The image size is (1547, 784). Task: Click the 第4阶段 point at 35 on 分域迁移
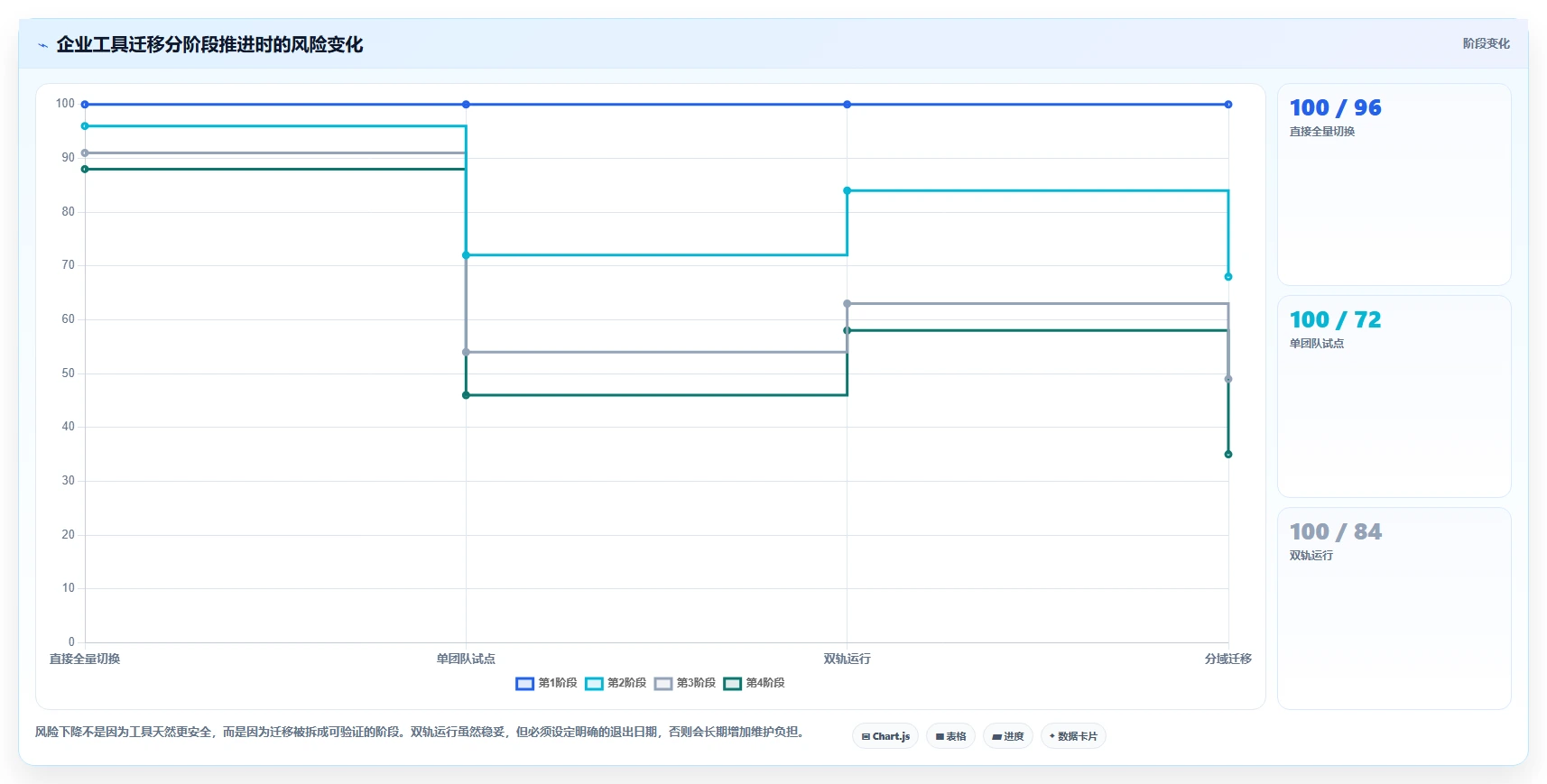tap(1227, 454)
